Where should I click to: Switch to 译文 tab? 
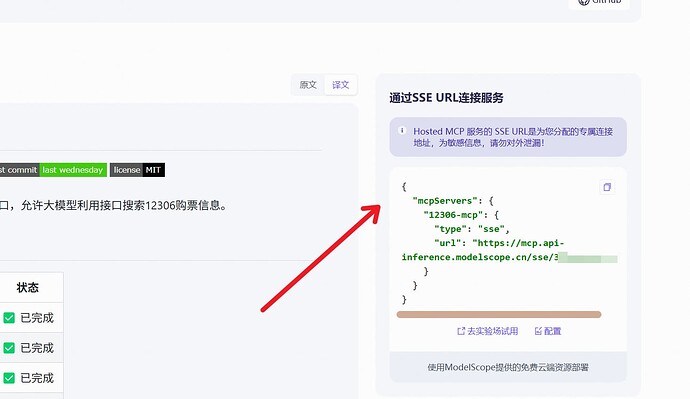(x=341, y=84)
